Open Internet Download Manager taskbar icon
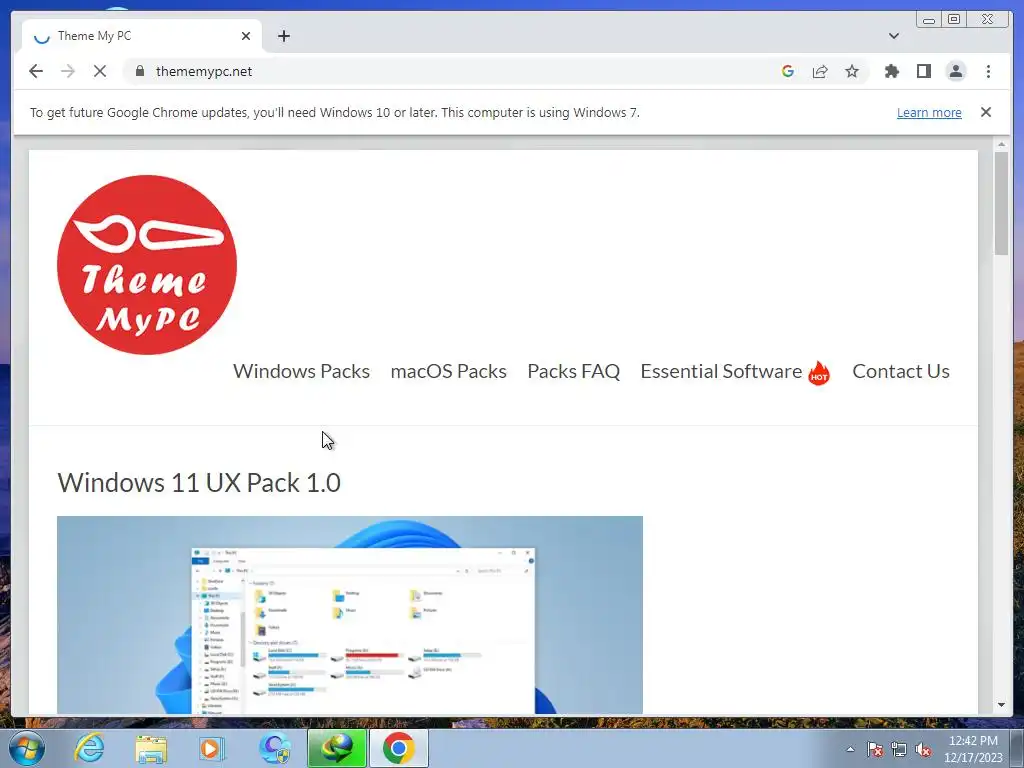The height and width of the screenshot is (768, 1024). tap(336, 748)
